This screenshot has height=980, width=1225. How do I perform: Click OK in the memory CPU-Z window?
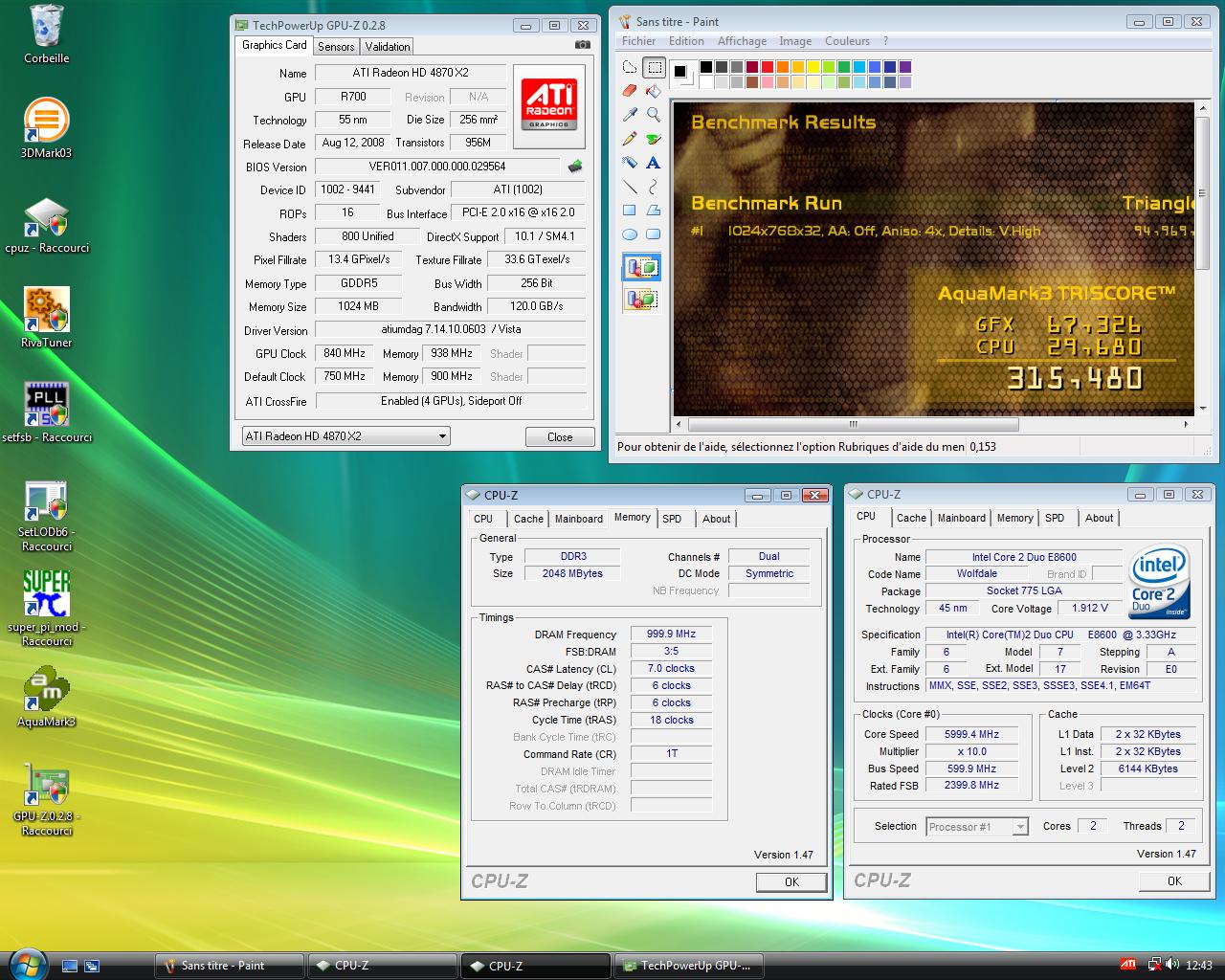[x=791, y=881]
